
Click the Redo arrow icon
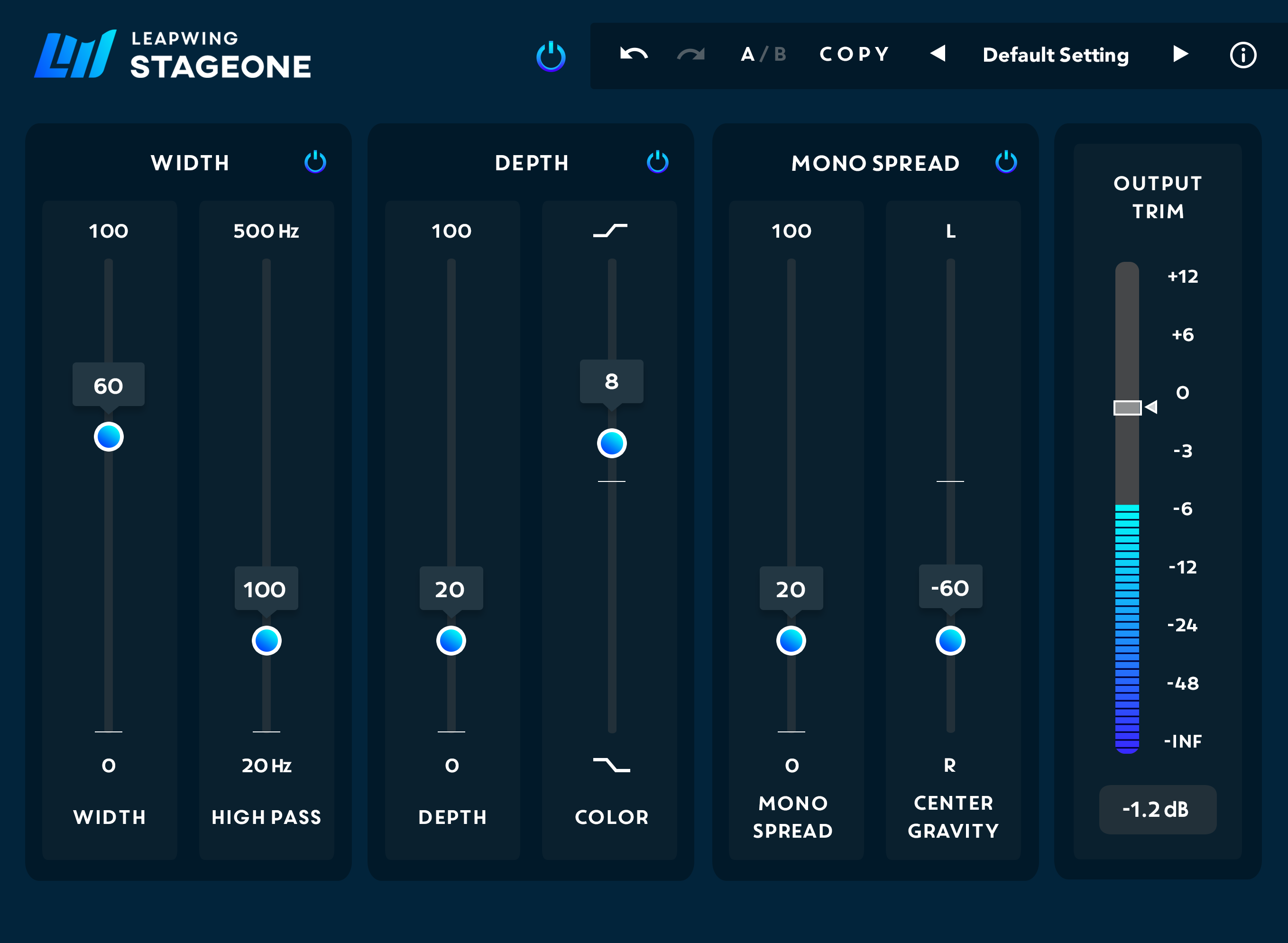coord(690,54)
